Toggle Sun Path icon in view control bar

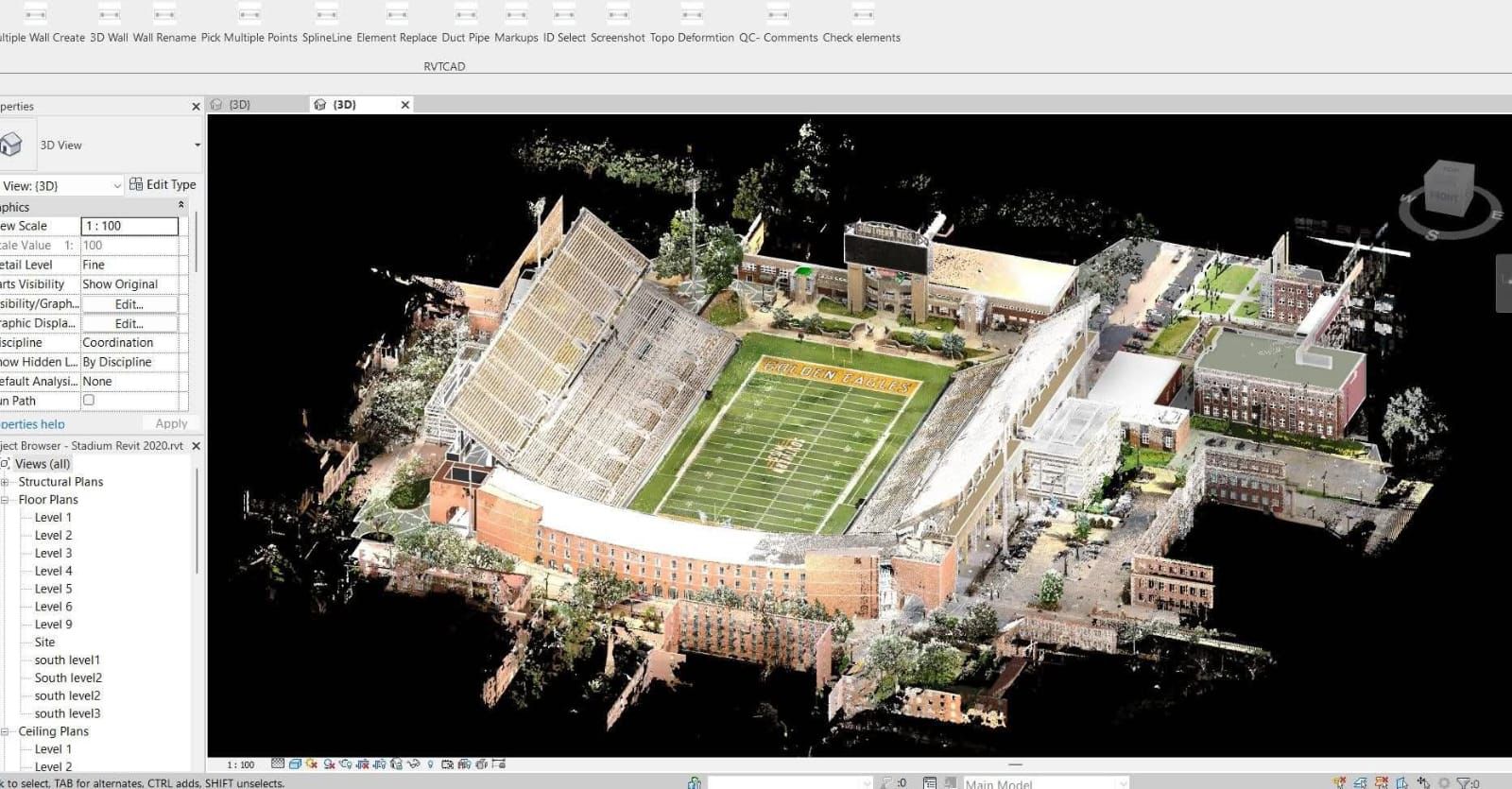pos(312,763)
